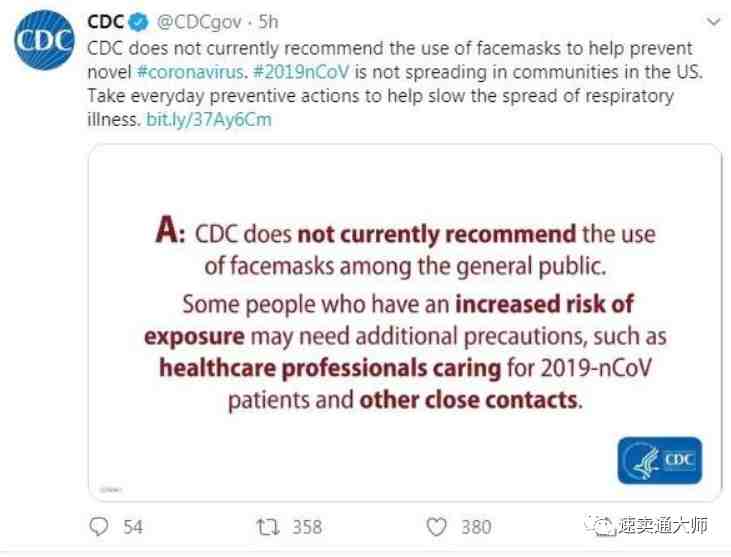Open the CDC profile avatar

coord(44,40)
